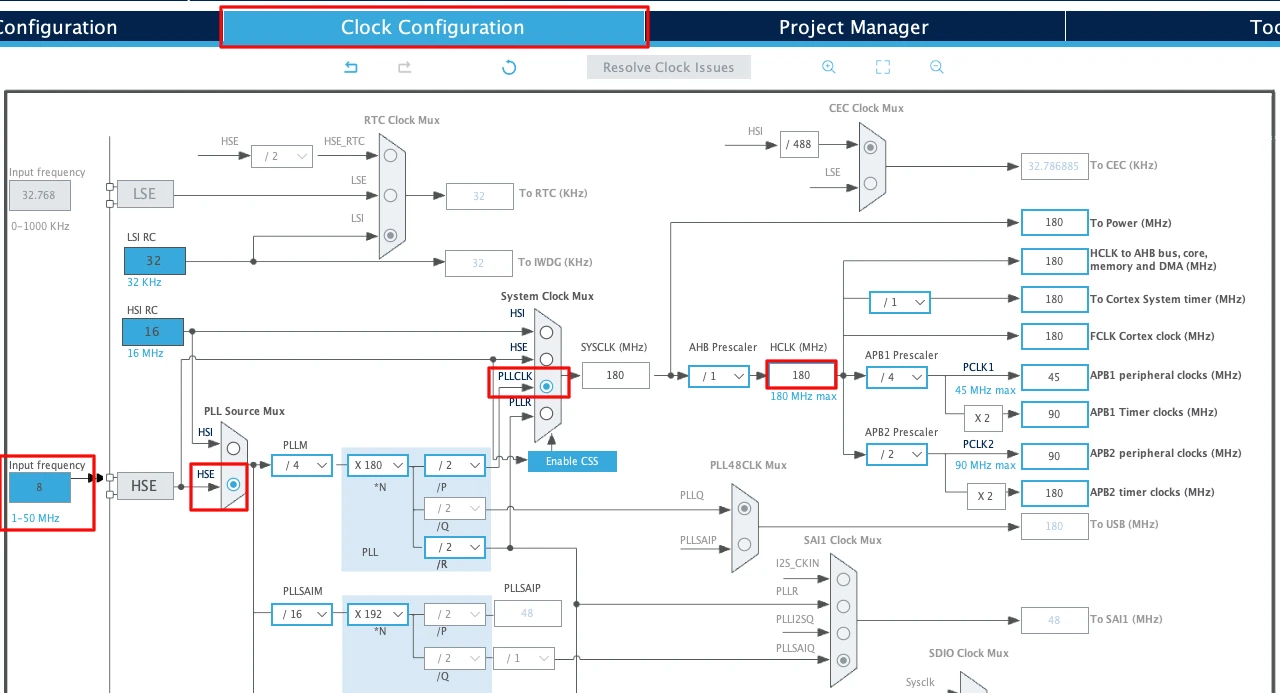Zoom in on the clock diagram
This screenshot has height=693, width=1280.
click(828, 67)
